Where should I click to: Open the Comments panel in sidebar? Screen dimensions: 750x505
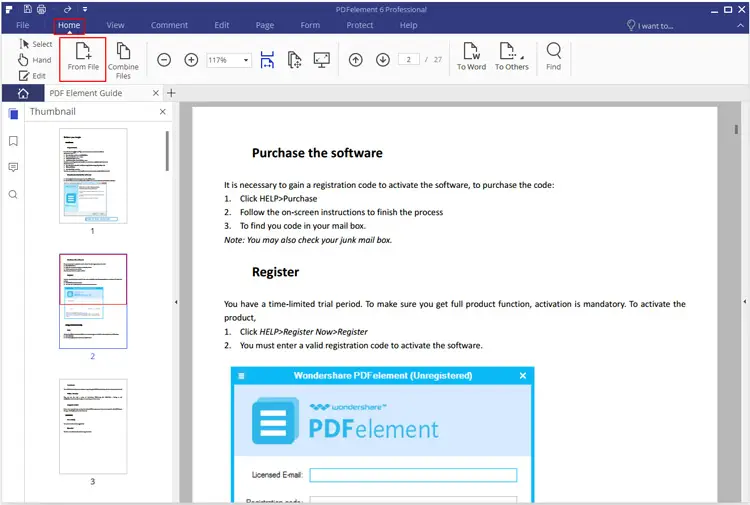coord(13,167)
